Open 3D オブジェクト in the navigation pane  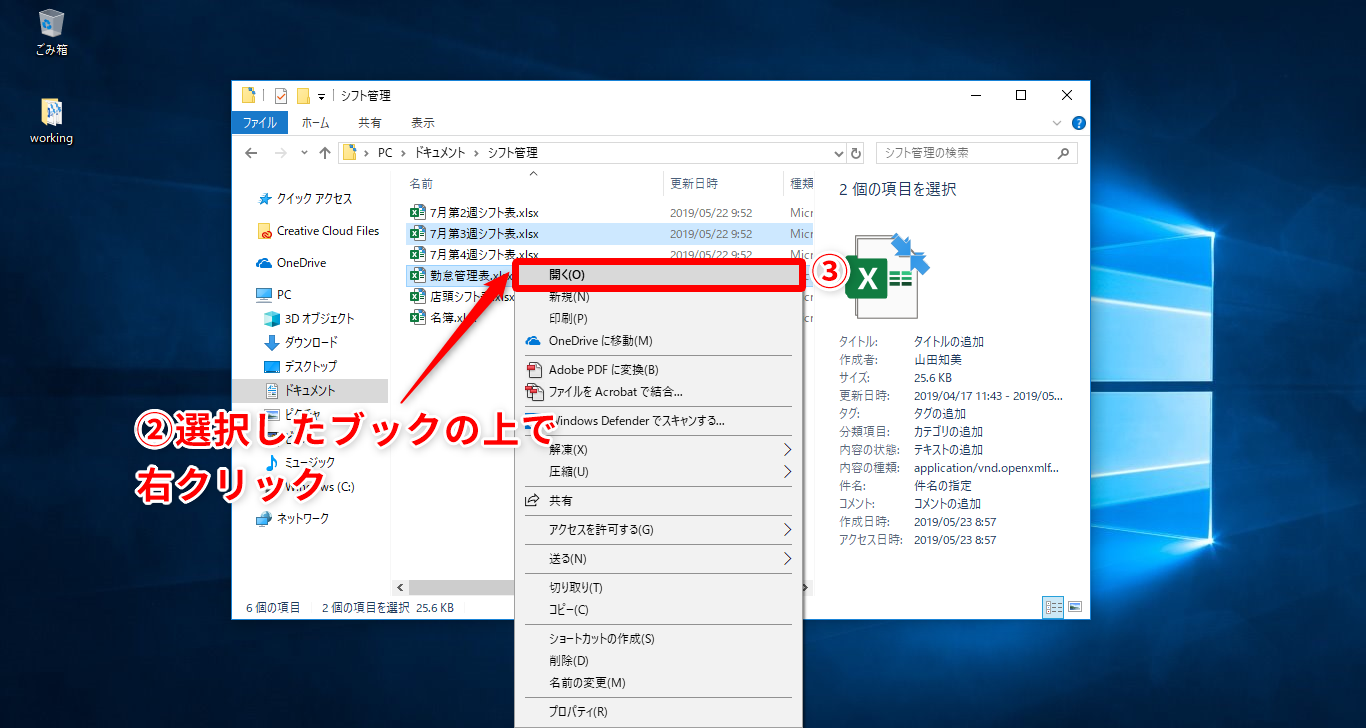pos(310,319)
